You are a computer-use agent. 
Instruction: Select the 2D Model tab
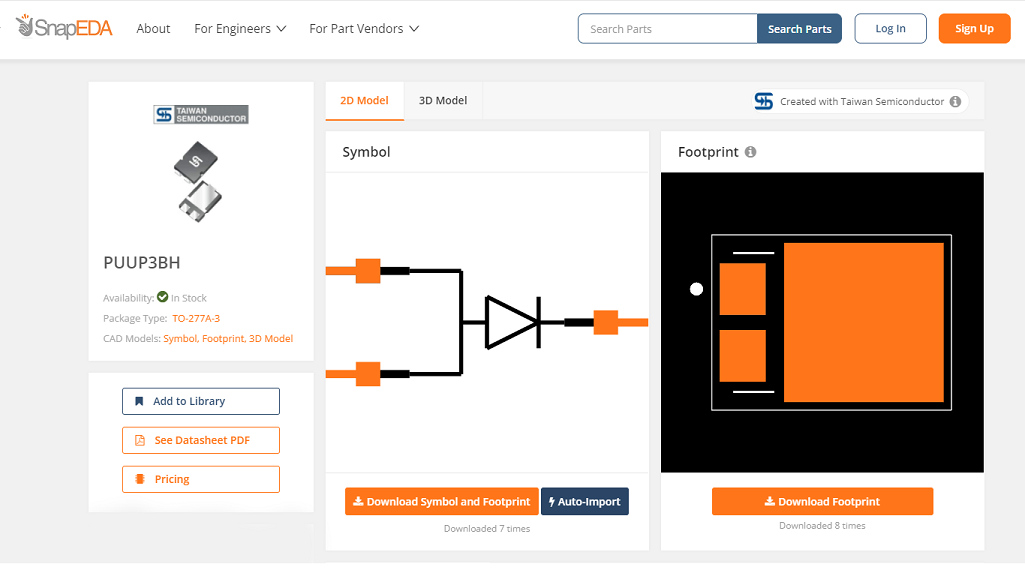point(364,101)
